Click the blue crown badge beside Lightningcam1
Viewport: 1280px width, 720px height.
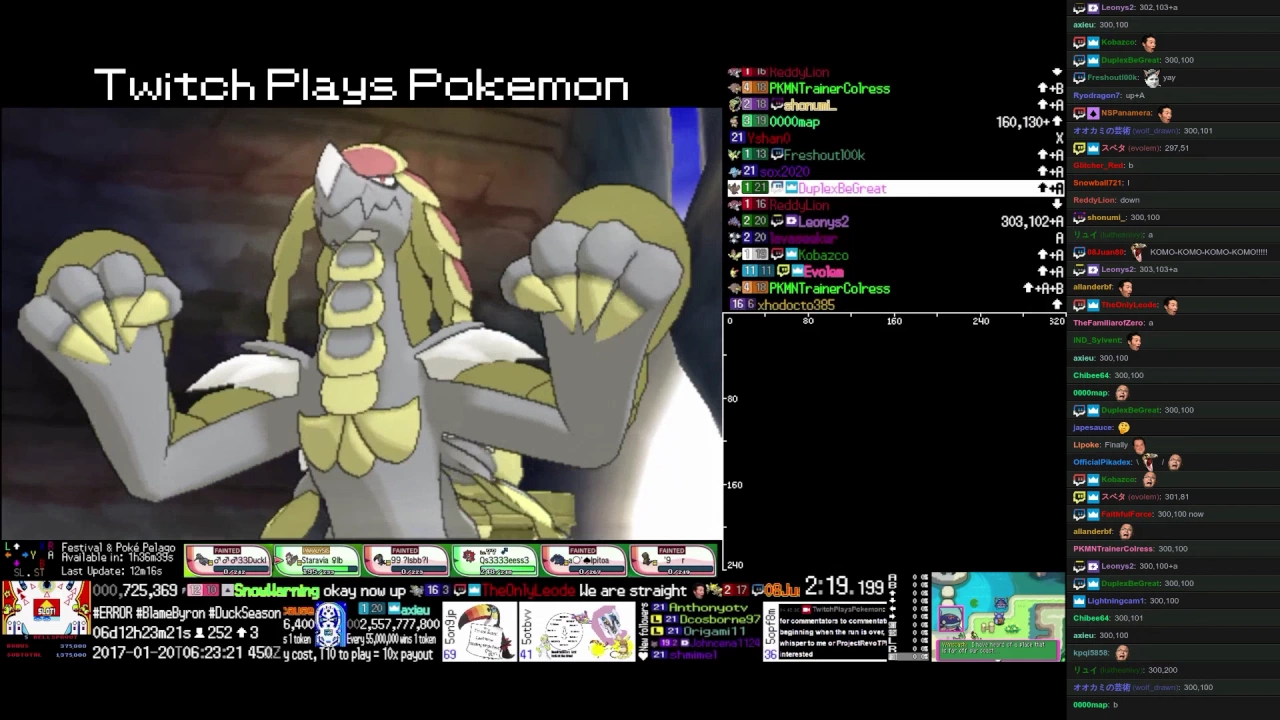point(1079,601)
